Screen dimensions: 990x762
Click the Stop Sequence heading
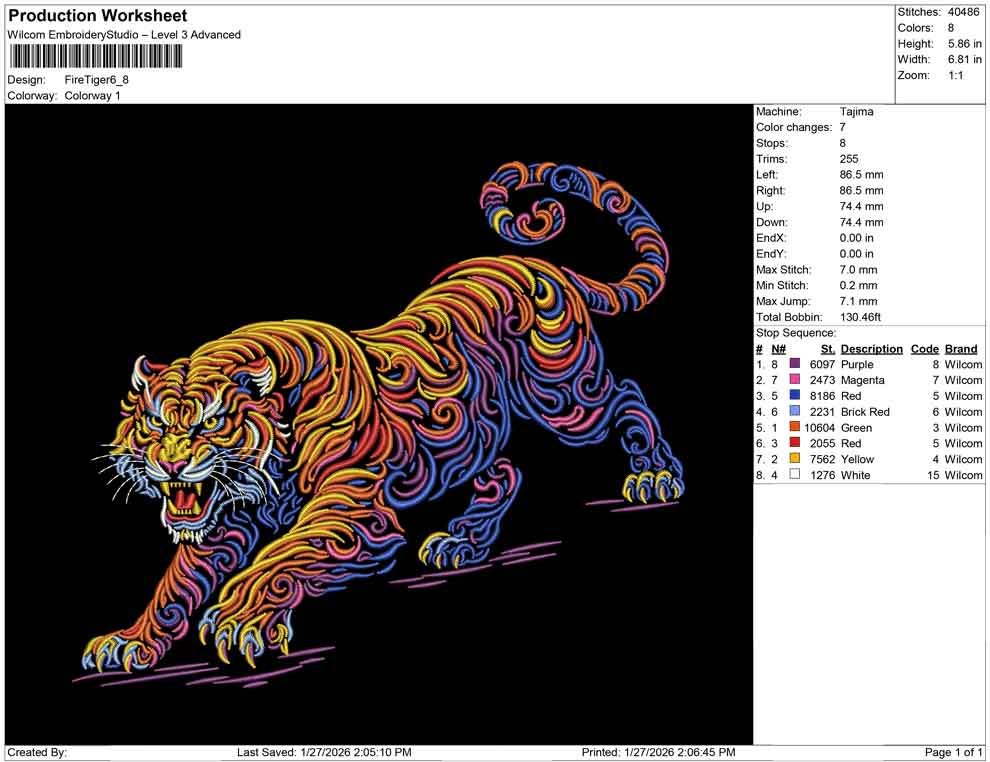point(795,333)
